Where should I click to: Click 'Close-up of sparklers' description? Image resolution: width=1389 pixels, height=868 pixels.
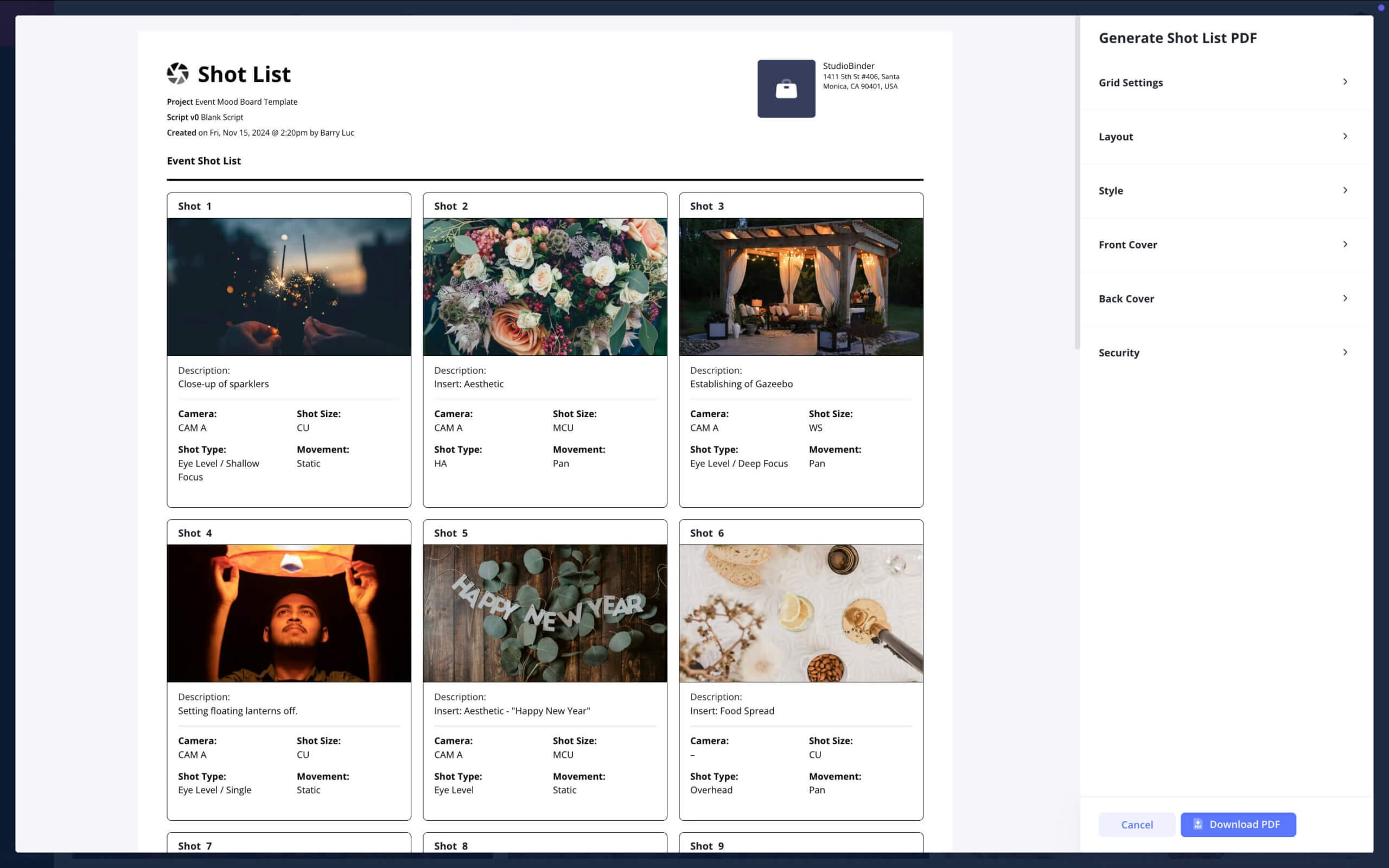224,384
